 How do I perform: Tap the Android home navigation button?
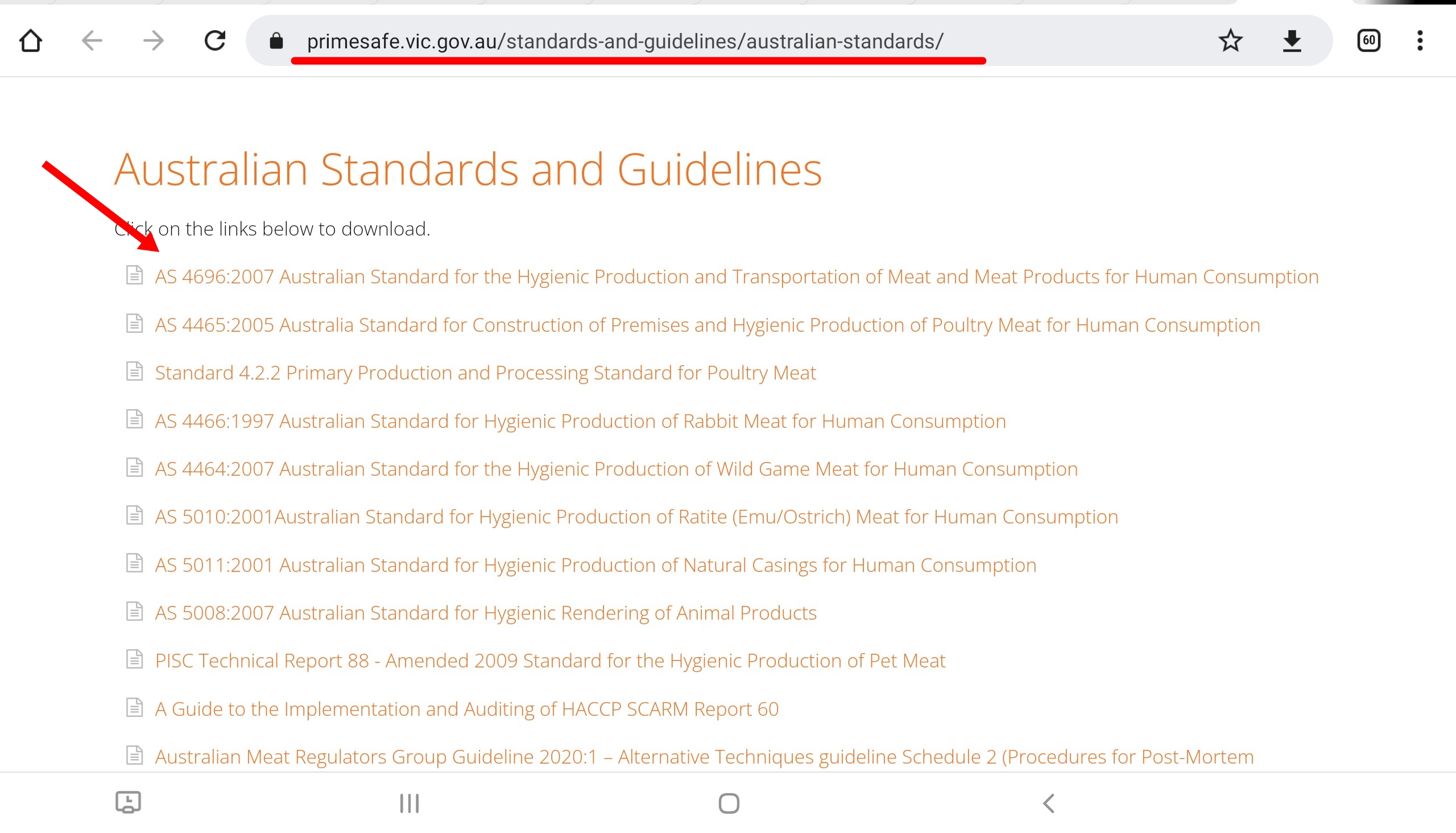[729, 803]
